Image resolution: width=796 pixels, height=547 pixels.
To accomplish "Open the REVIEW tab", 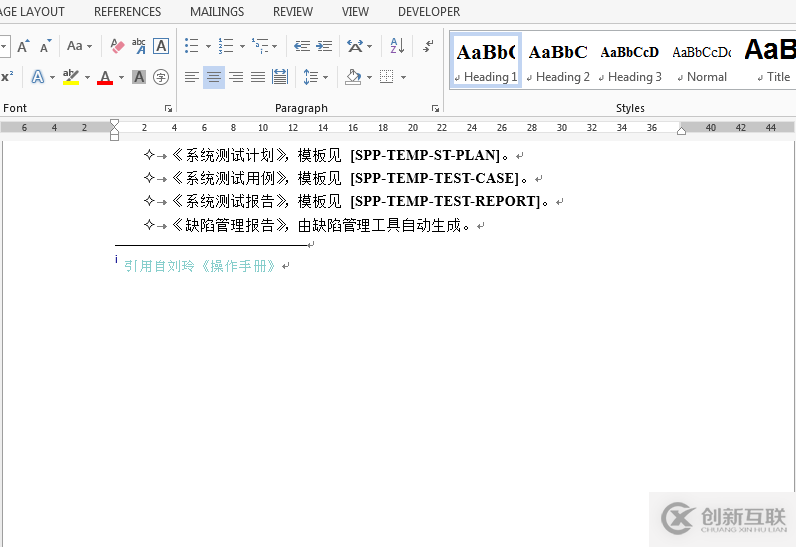I will point(293,12).
